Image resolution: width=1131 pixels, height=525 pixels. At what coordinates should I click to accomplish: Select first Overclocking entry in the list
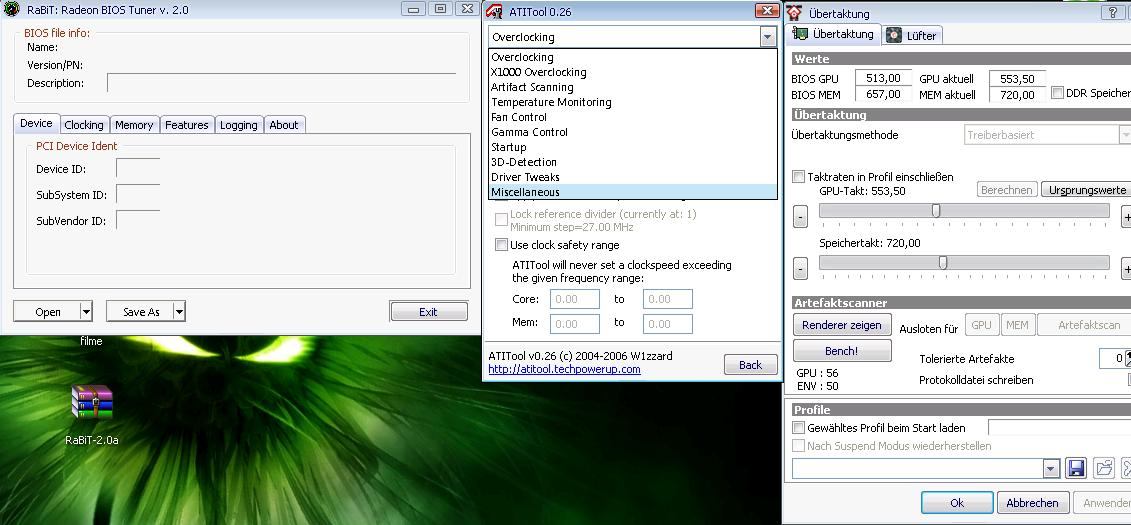633,57
